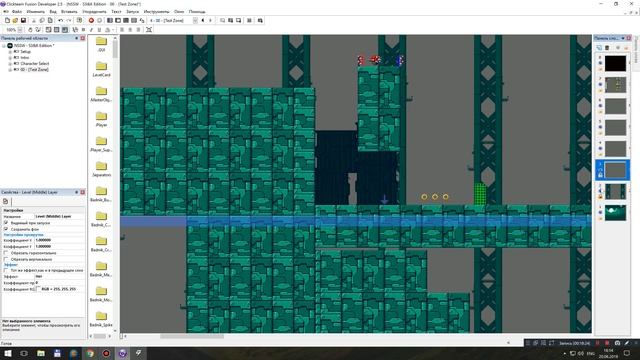This screenshot has width=640, height=360.
Task: Select the hand pan tool icon
Action: pos(30,30)
